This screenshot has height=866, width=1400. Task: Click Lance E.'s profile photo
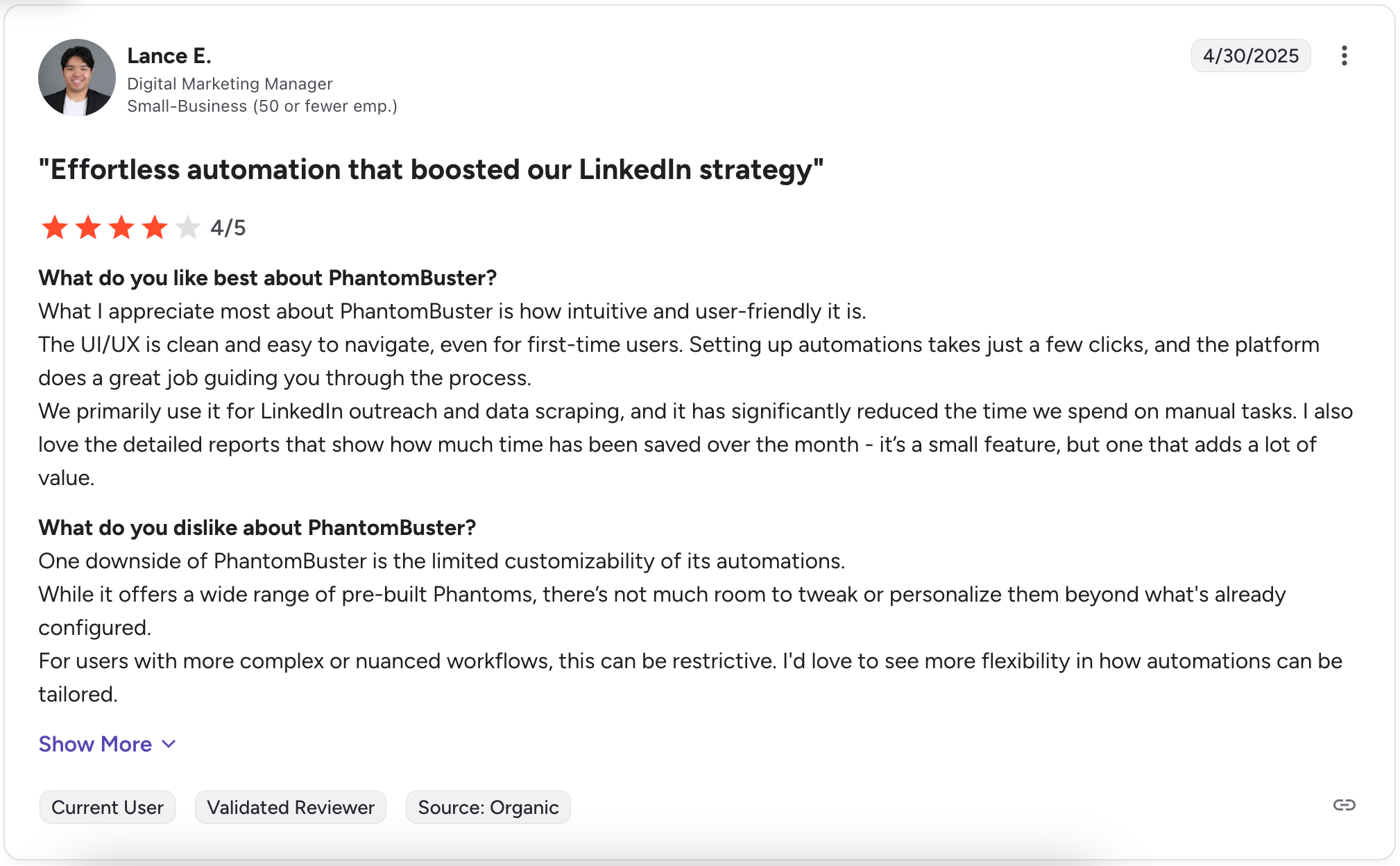pyautogui.click(x=77, y=78)
